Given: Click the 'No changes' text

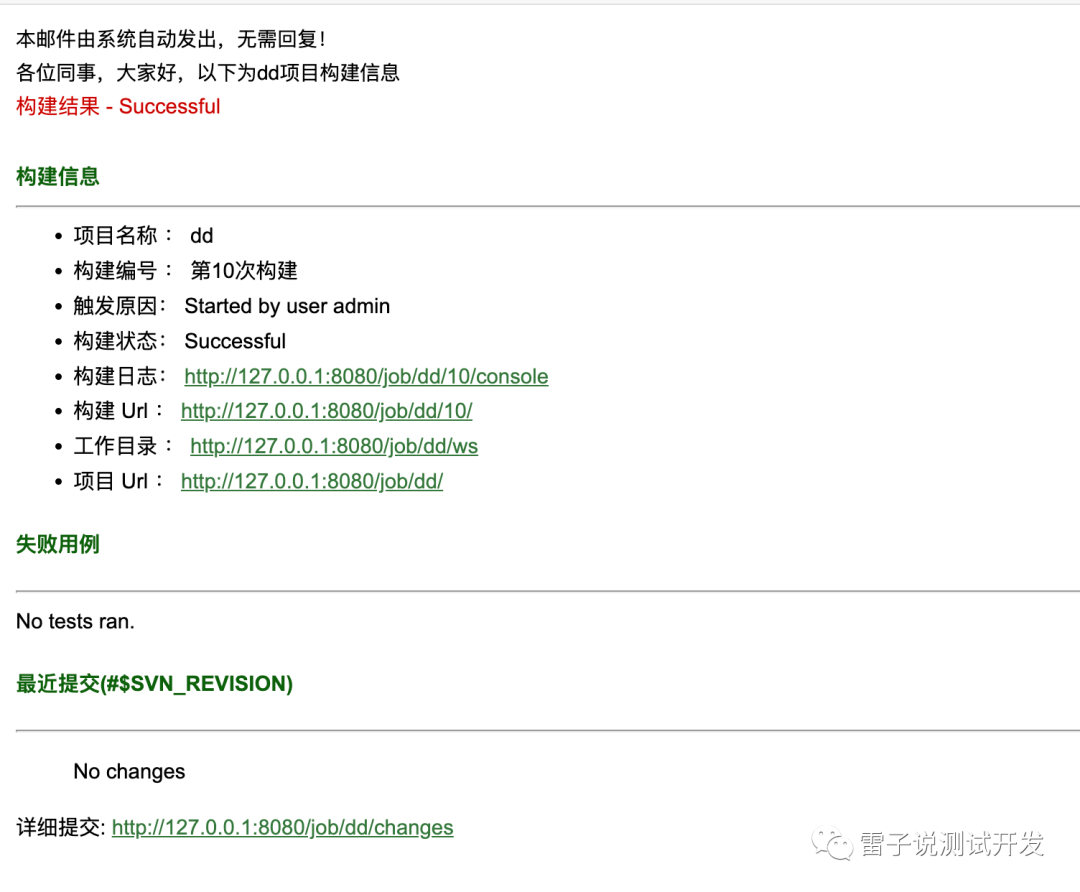Looking at the screenshot, I should [x=129, y=771].
